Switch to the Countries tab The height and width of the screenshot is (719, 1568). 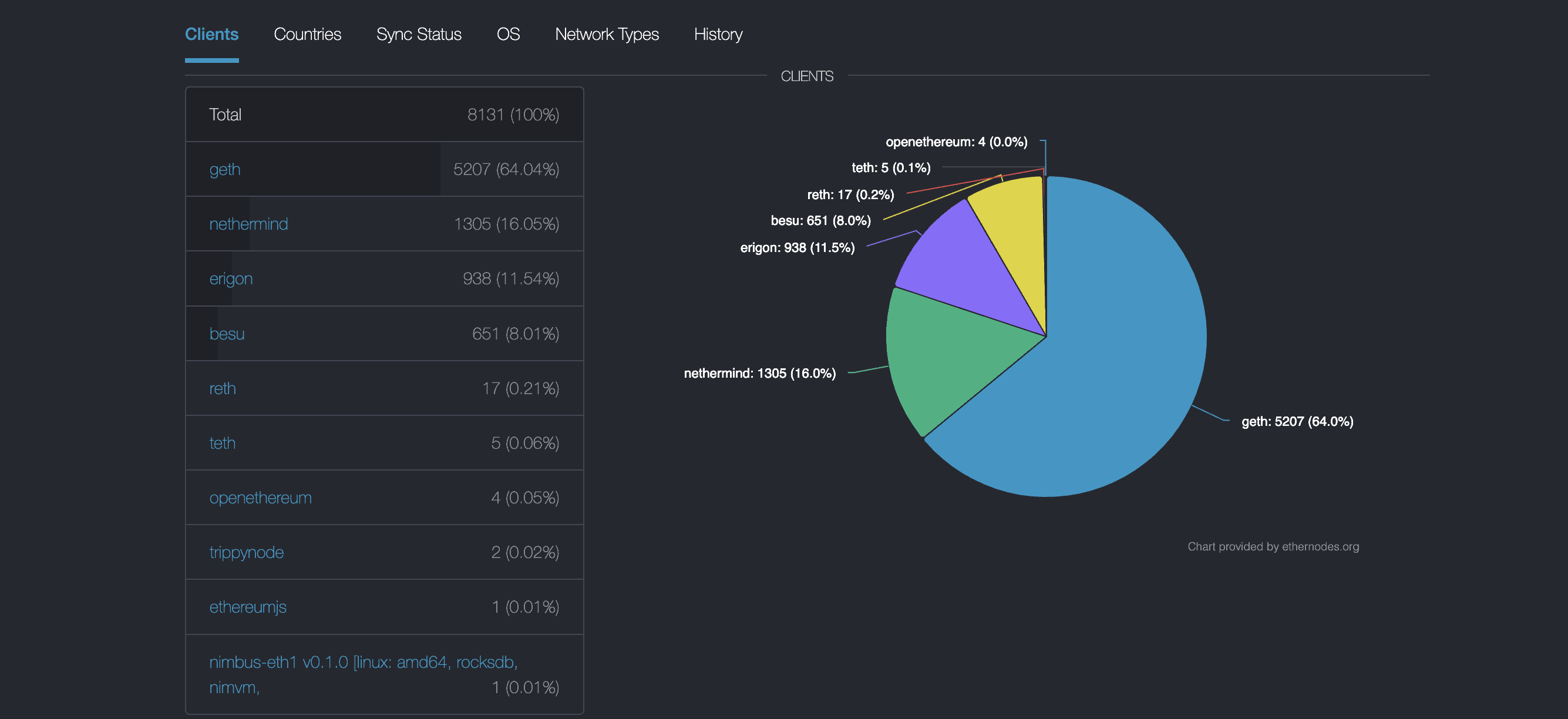click(307, 34)
